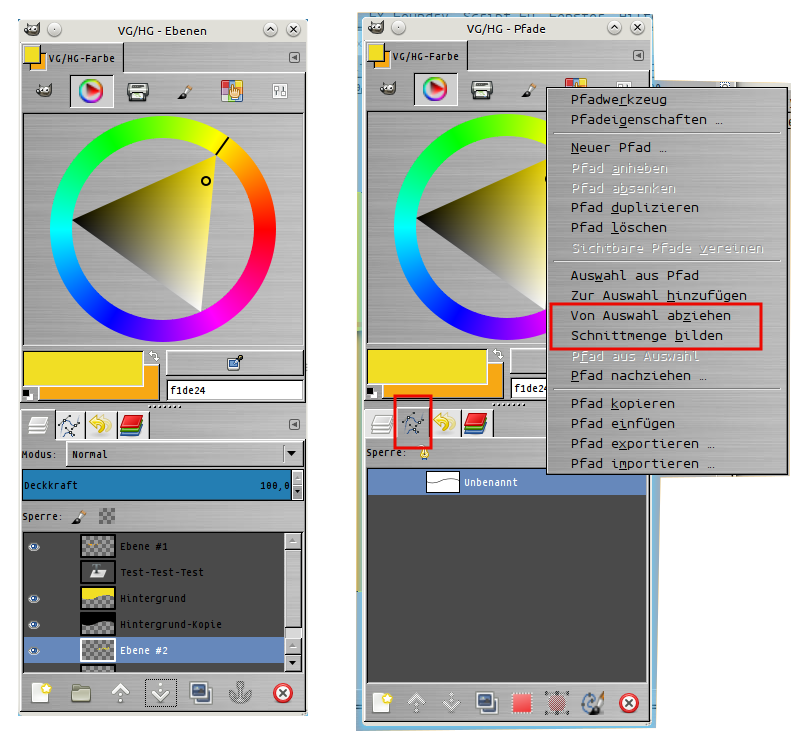
Task: Reset default colors in Ebenen window
Action: [x=28, y=394]
